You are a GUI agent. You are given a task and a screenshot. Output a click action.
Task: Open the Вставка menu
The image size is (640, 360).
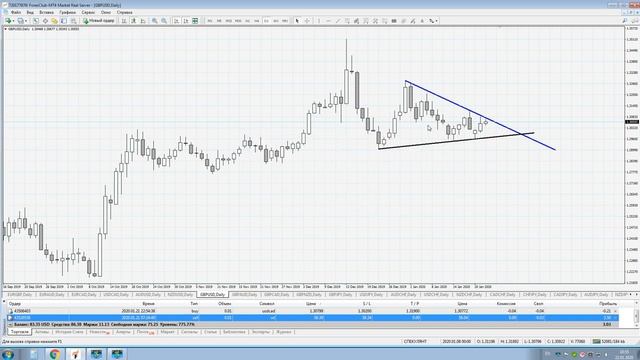[x=47, y=13]
